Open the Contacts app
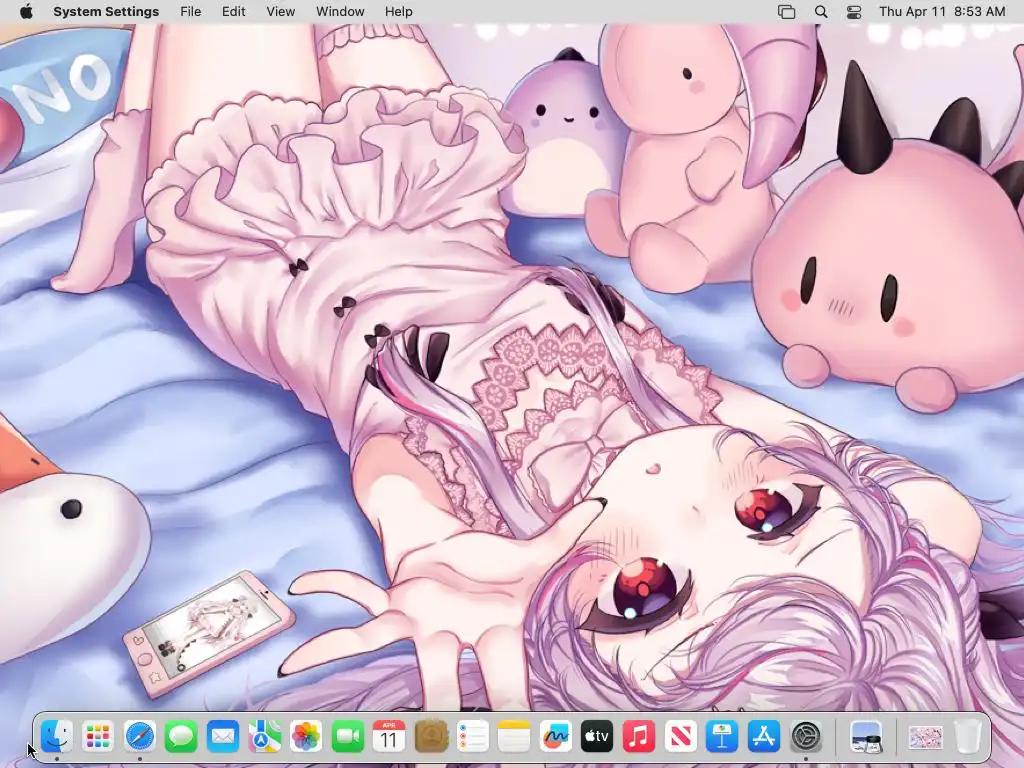 click(x=431, y=737)
